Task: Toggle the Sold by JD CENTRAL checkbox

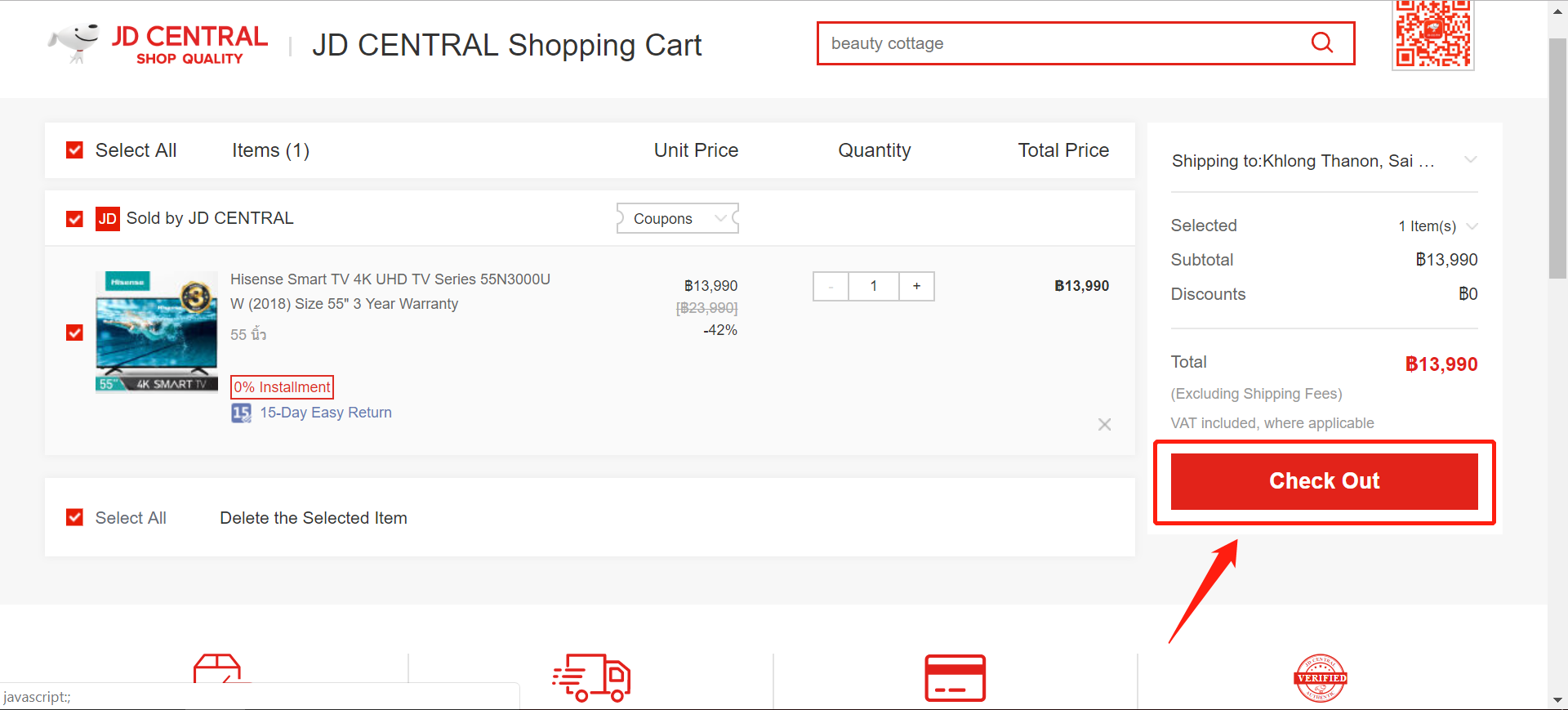Action: pyautogui.click(x=74, y=219)
